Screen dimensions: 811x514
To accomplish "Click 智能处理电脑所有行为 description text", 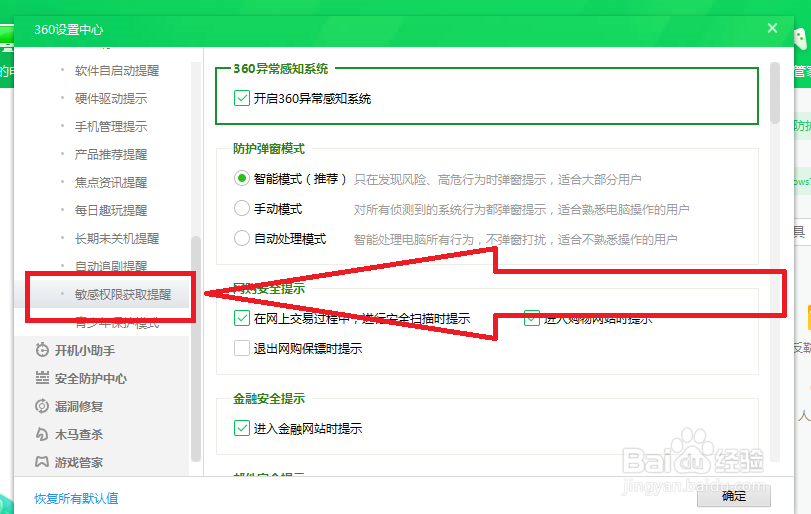I will click(x=516, y=239).
